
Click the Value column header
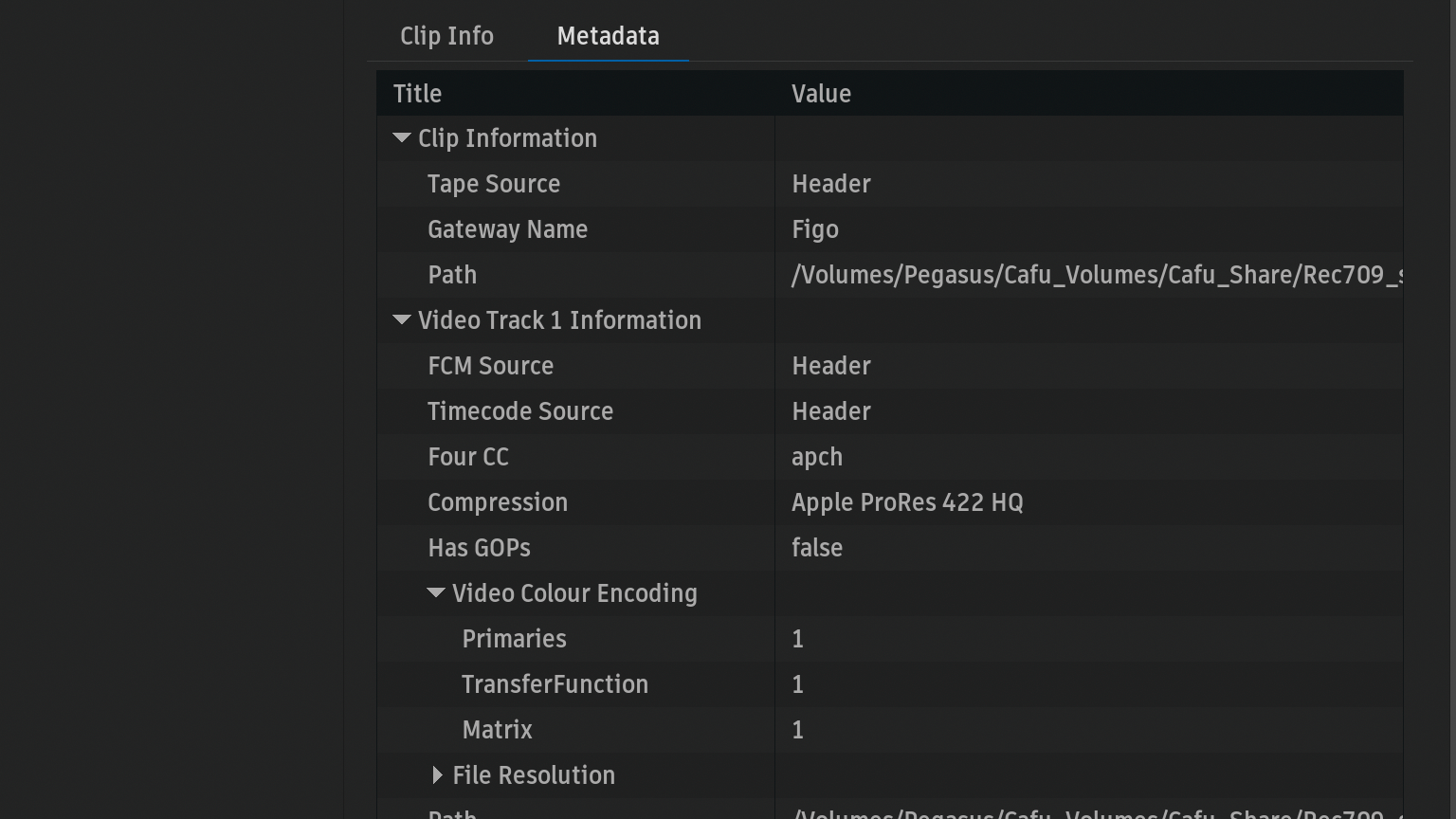(x=821, y=94)
